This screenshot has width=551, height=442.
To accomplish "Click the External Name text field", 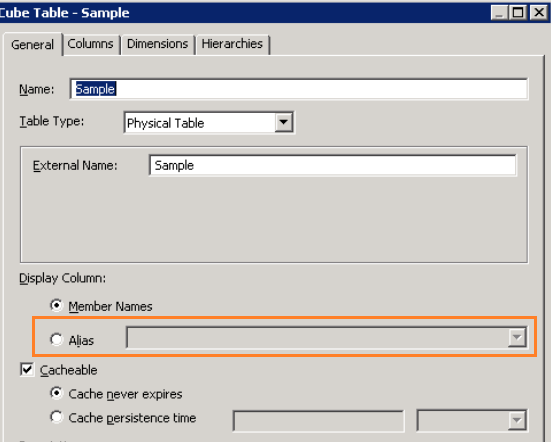I will pyautogui.click(x=332, y=165).
